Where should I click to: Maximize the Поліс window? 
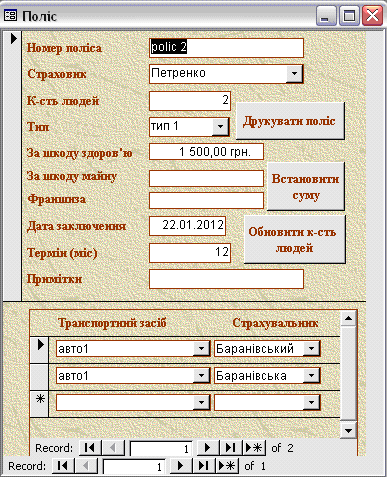(349, 16)
